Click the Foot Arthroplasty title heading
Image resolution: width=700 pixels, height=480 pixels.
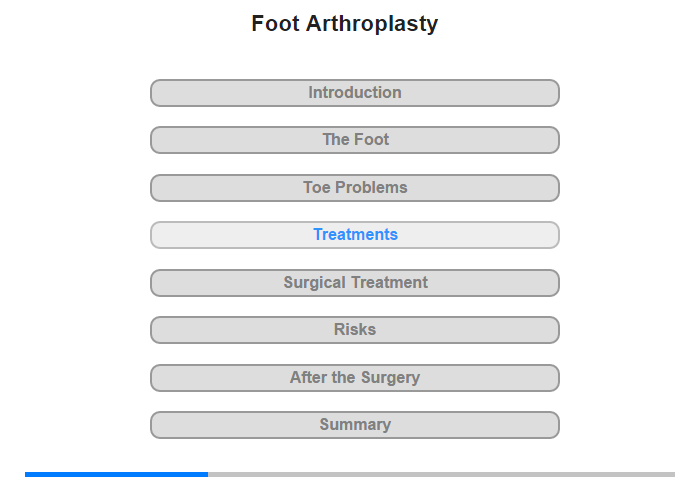(345, 24)
